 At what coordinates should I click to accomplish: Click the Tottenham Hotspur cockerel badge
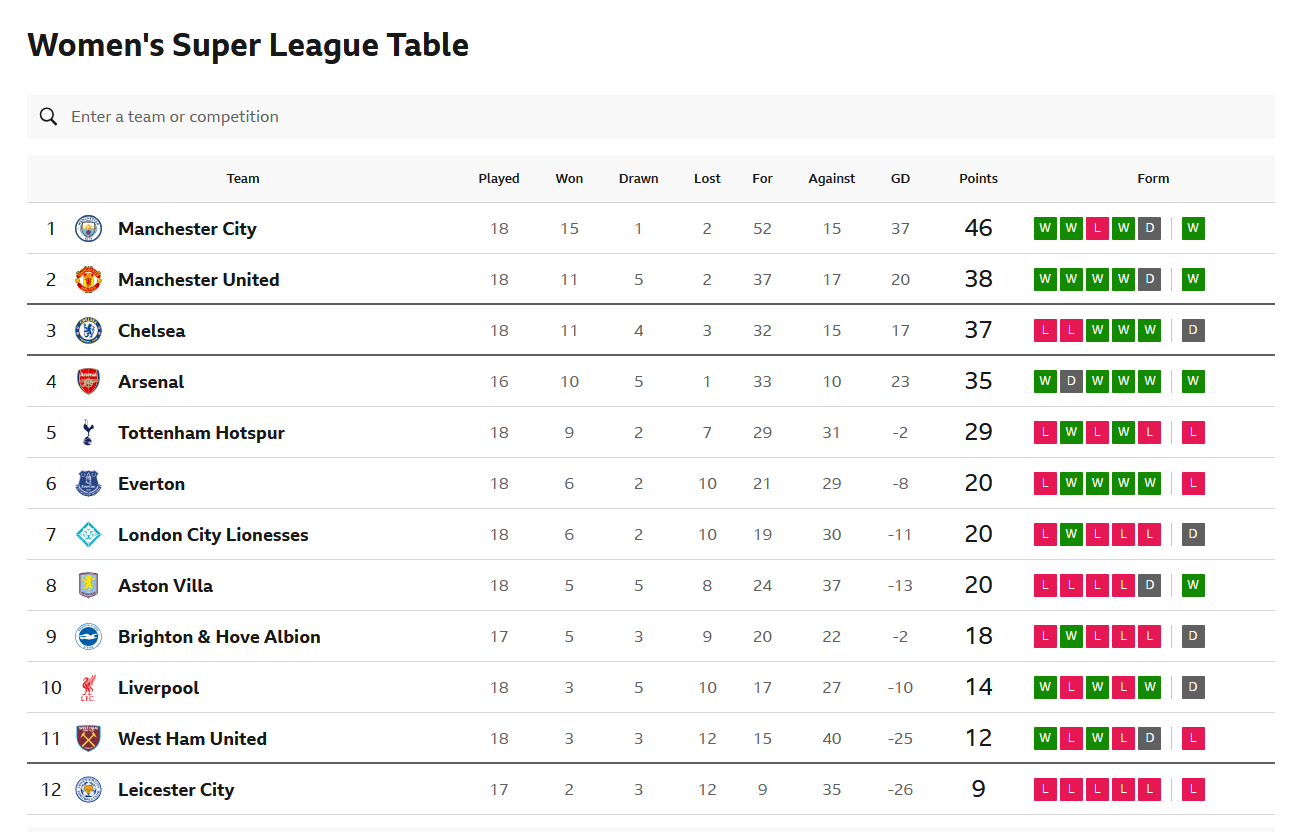[89, 433]
